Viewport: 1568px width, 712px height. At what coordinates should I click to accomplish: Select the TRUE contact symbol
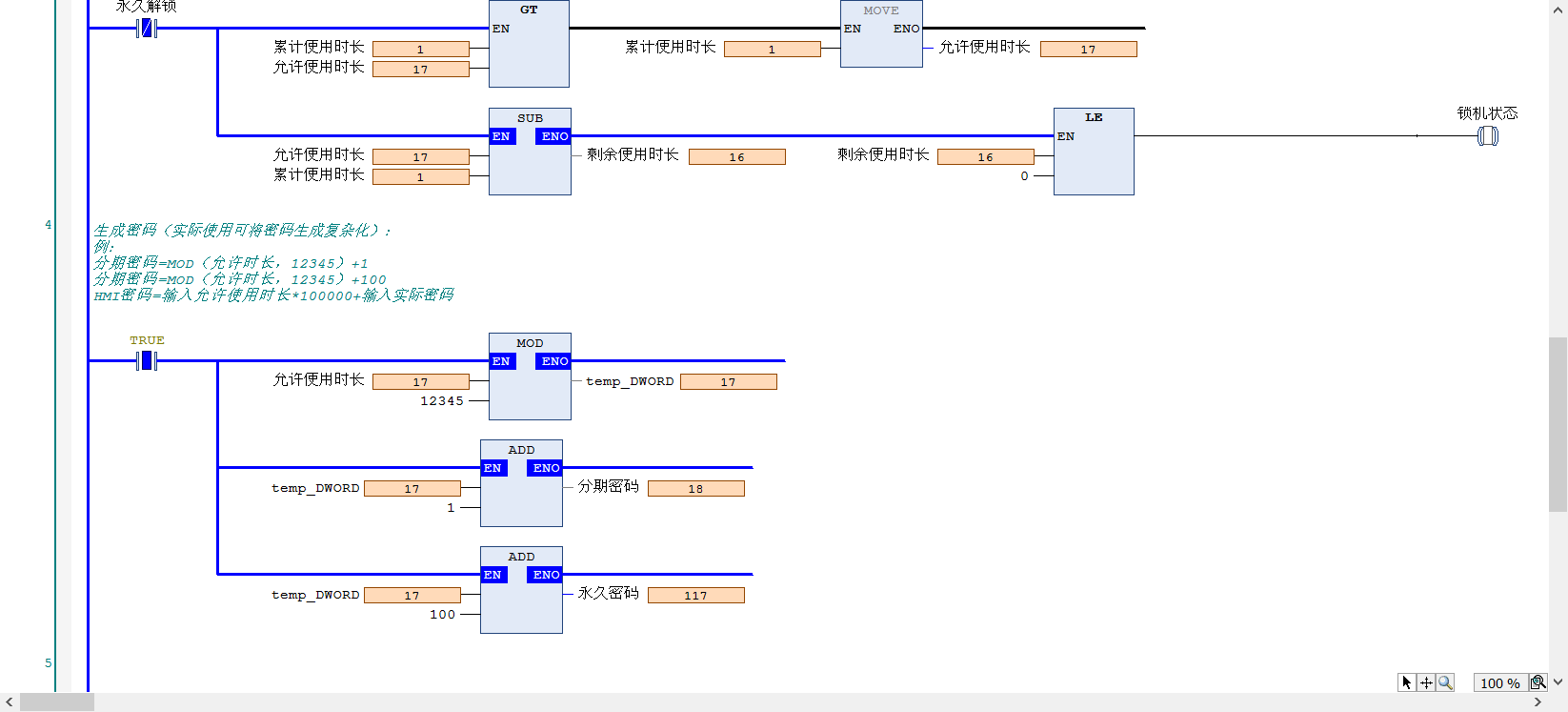[x=146, y=360]
